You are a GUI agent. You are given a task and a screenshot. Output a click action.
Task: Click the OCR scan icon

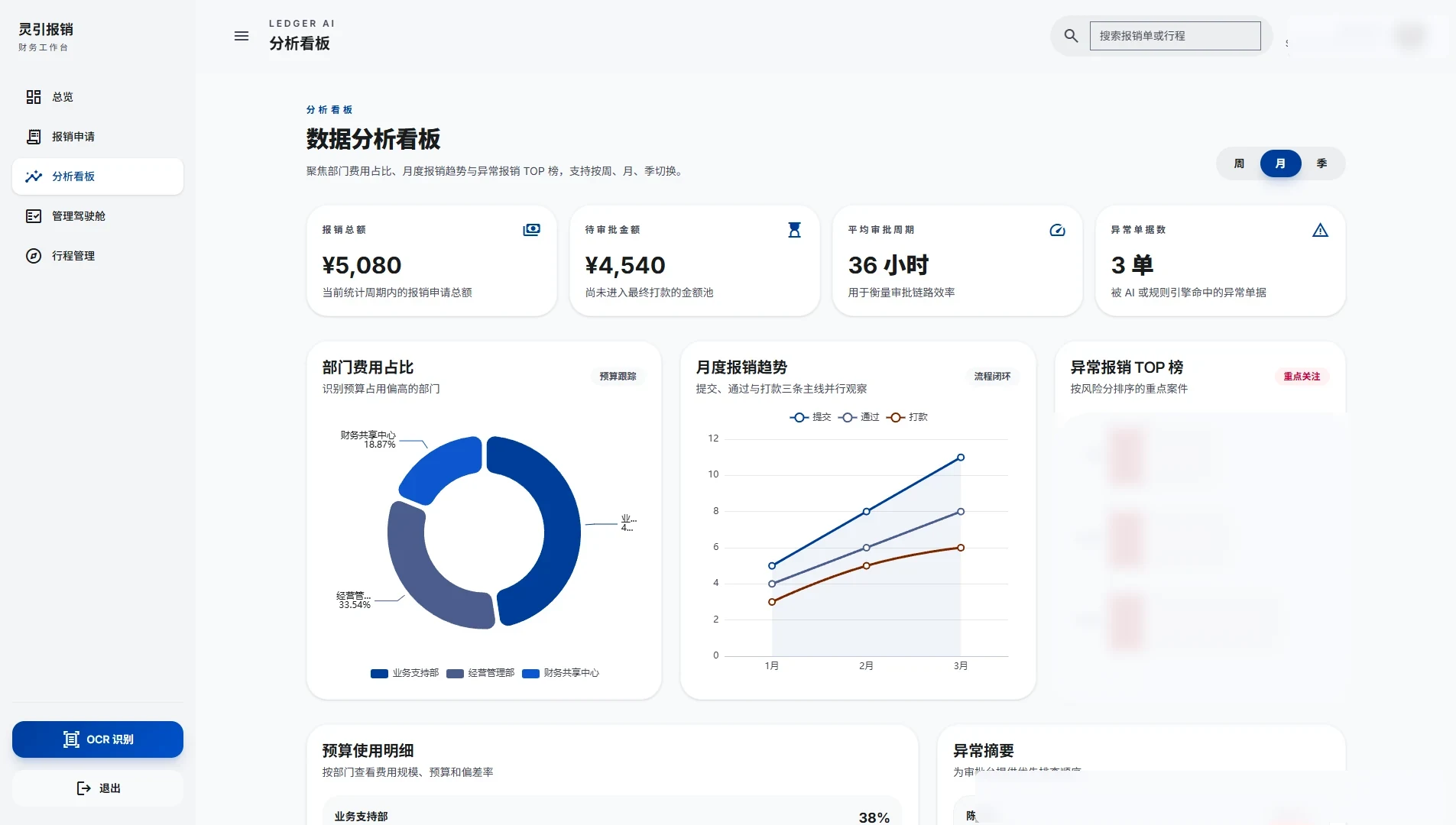(x=71, y=739)
